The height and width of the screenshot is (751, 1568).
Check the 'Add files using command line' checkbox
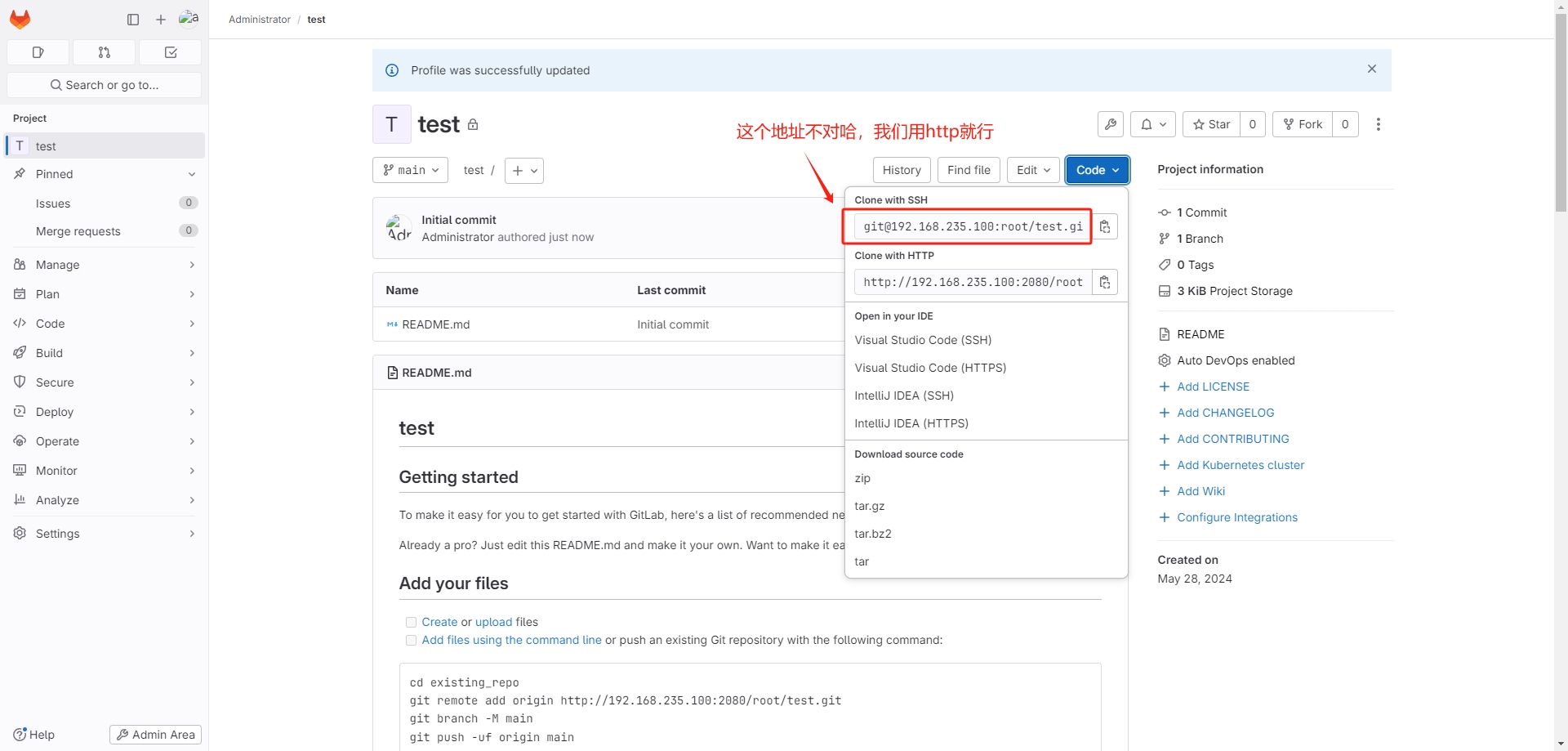coord(411,641)
